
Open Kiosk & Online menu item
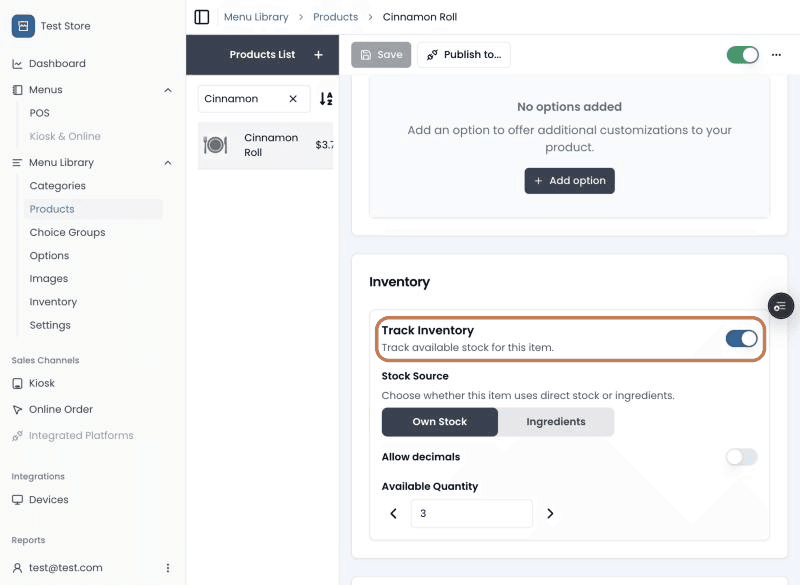pyautogui.click(x=65, y=137)
